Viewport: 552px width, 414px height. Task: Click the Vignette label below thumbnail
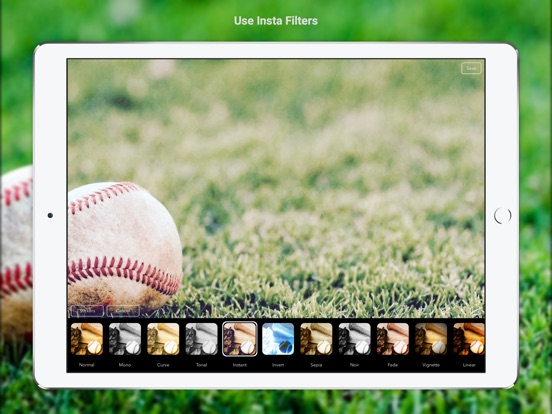click(431, 365)
